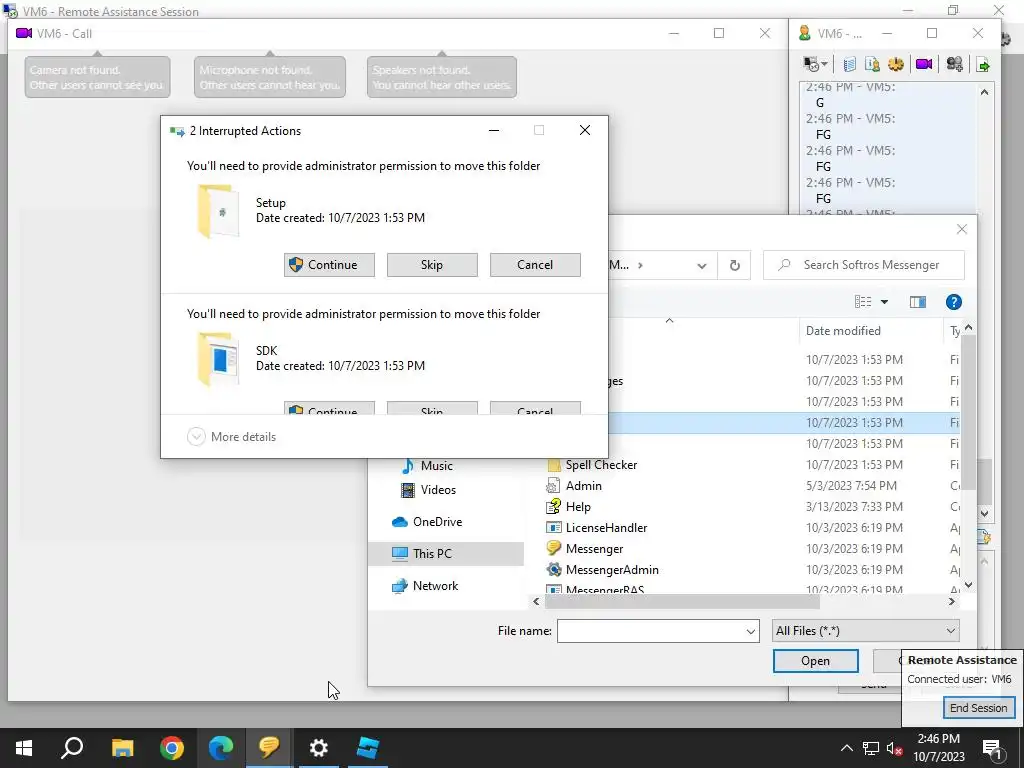Click the Camera not found notice
This screenshot has width=1024, height=768.
[x=97, y=77]
